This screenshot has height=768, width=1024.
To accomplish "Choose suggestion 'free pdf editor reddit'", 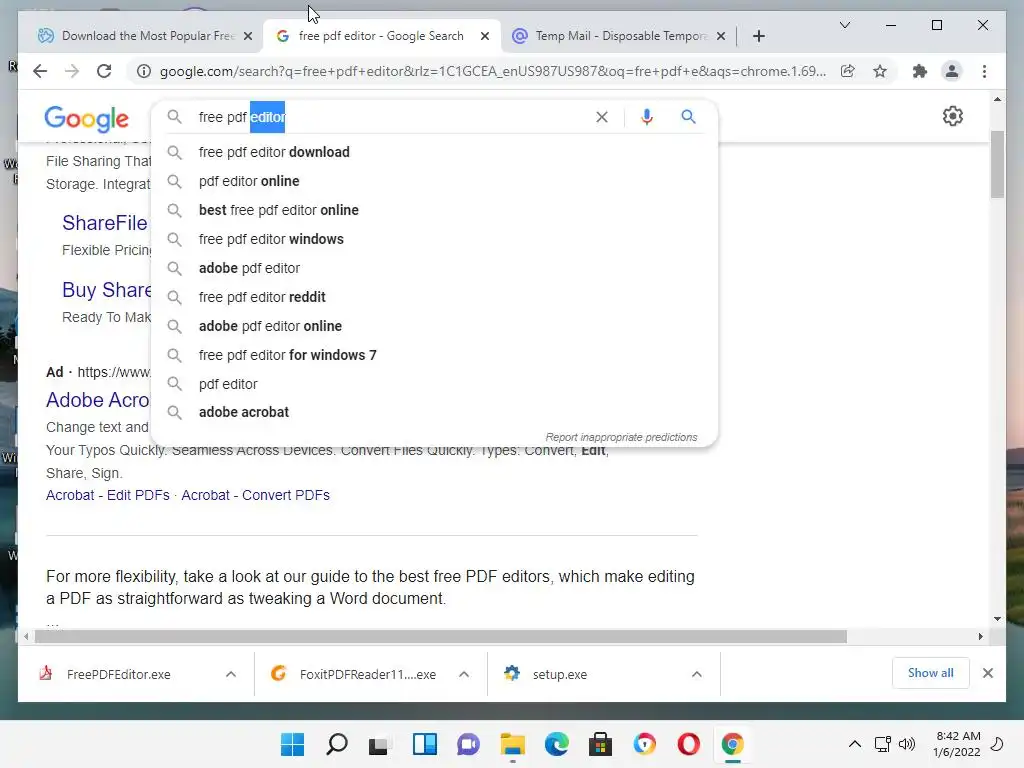I will coord(434,297).
